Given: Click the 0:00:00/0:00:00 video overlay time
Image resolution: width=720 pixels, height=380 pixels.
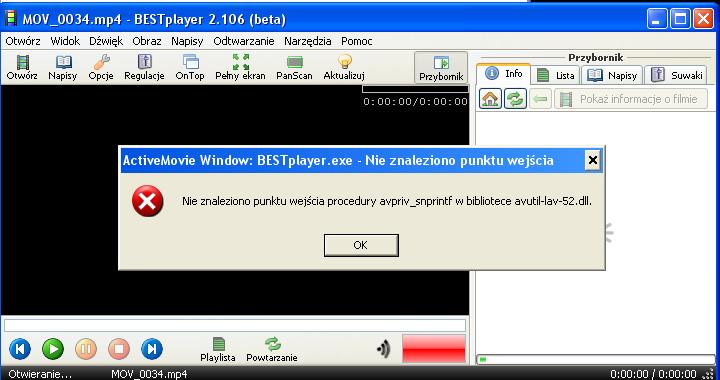Looking at the screenshot, I should (x=416, y=101).
